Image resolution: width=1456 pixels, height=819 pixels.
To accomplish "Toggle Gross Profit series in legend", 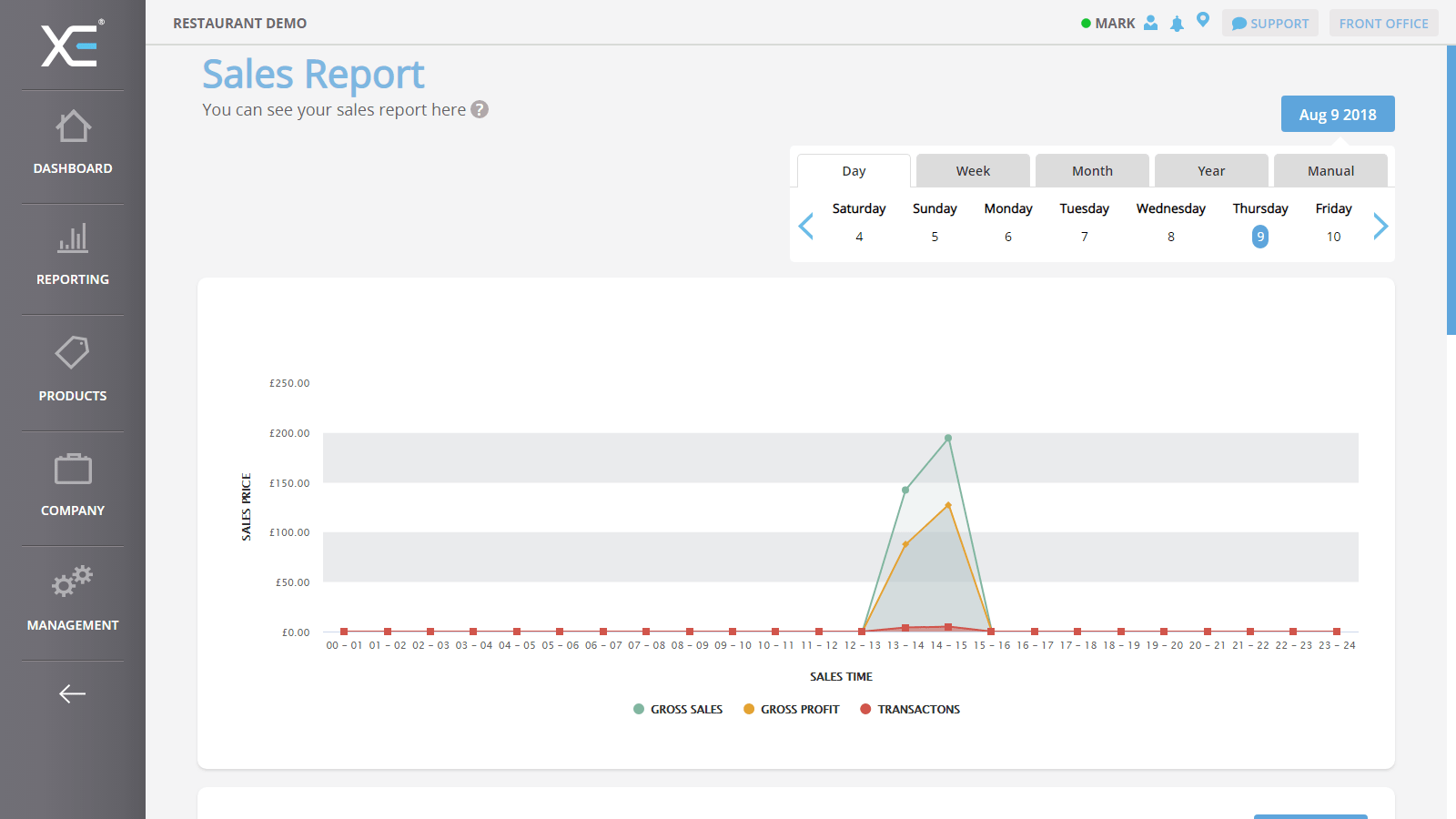I will point(791,710).
